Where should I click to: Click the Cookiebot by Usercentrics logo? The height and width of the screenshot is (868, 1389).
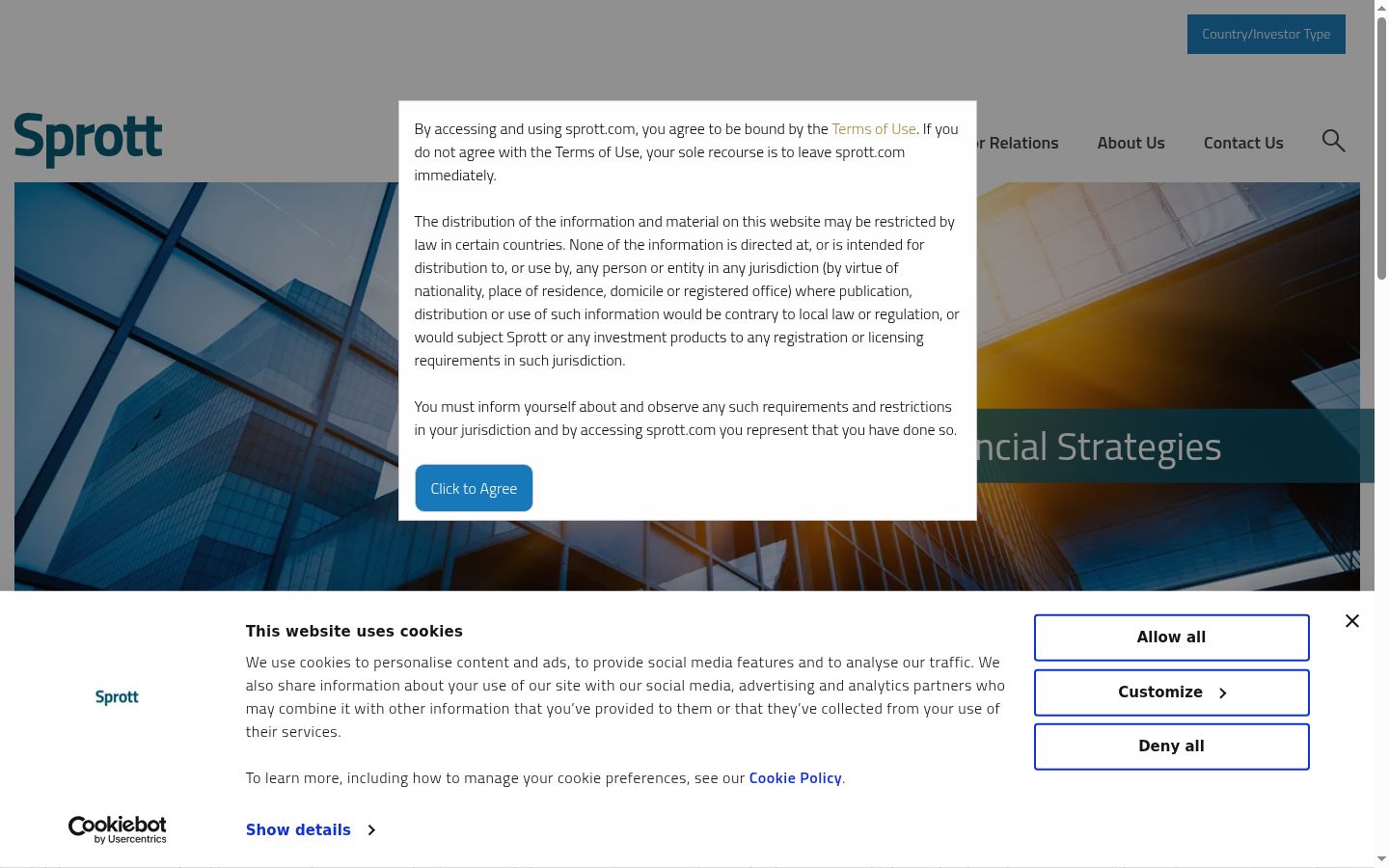(117, 829)
